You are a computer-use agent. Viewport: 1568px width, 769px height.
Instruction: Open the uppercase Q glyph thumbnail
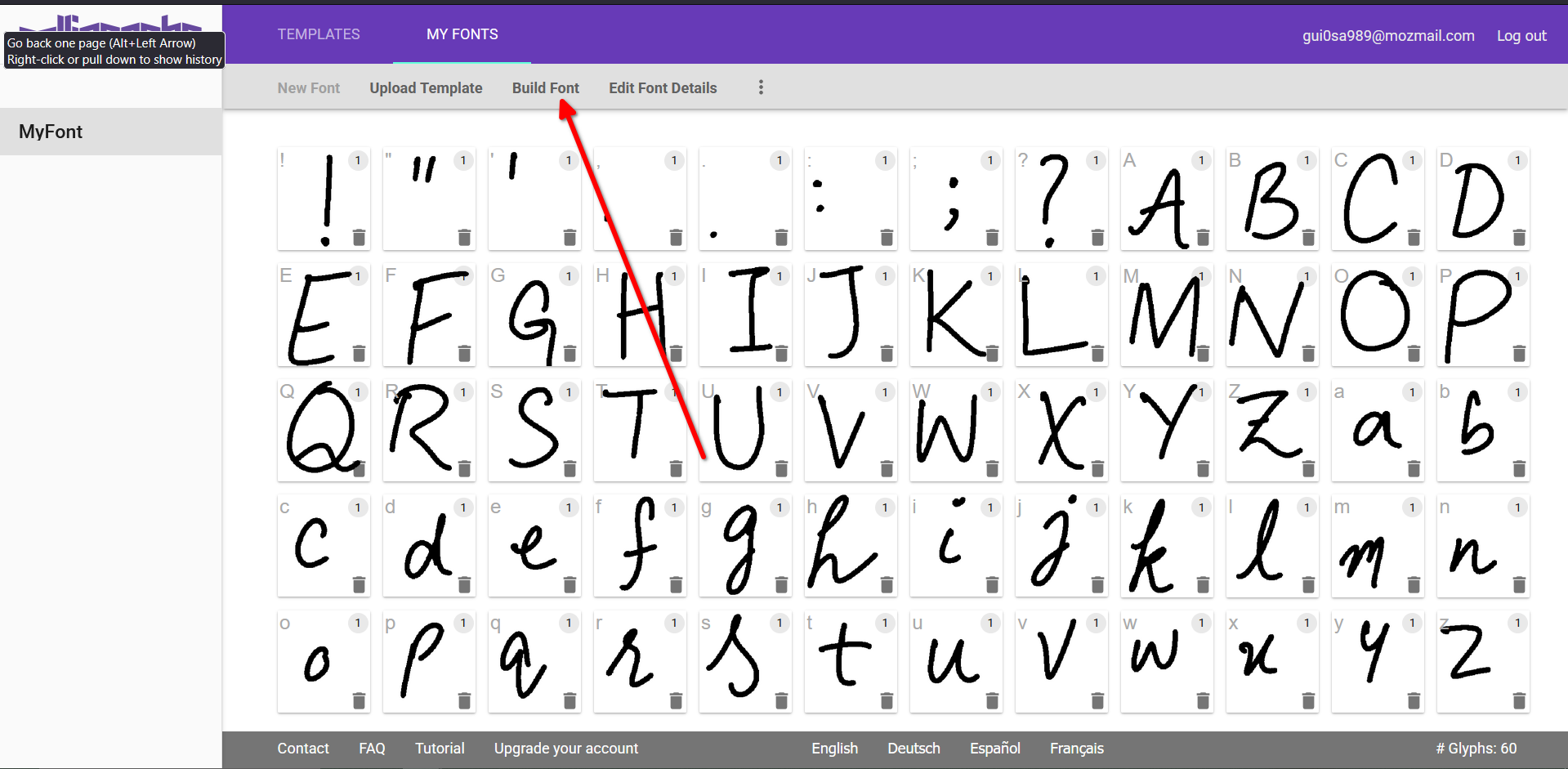324,431
